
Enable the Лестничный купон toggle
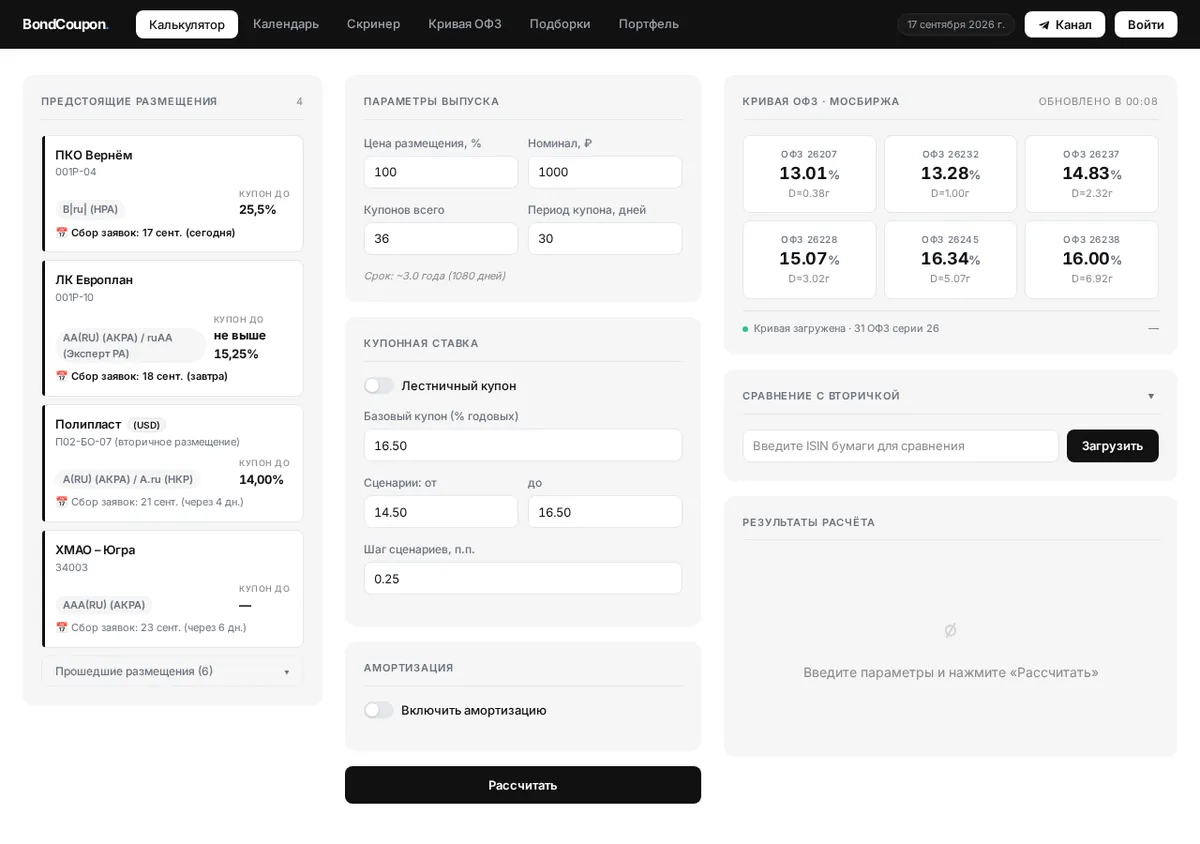pyautogui.click(x=379, y=386)
